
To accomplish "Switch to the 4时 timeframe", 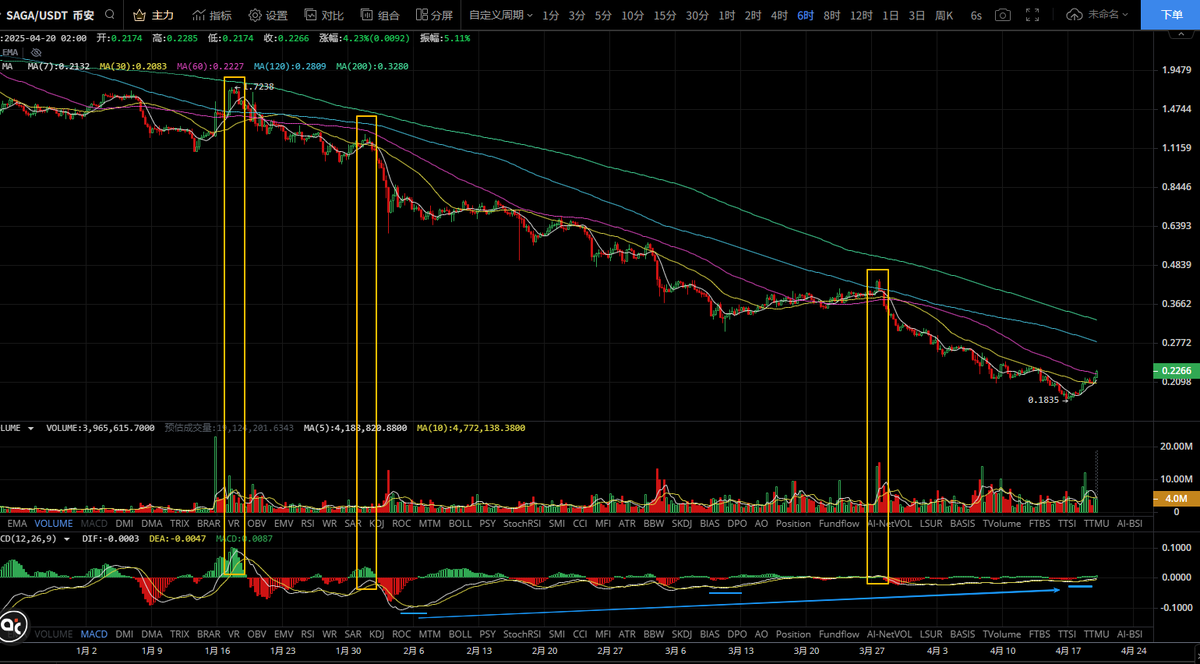I will [779, 15].
